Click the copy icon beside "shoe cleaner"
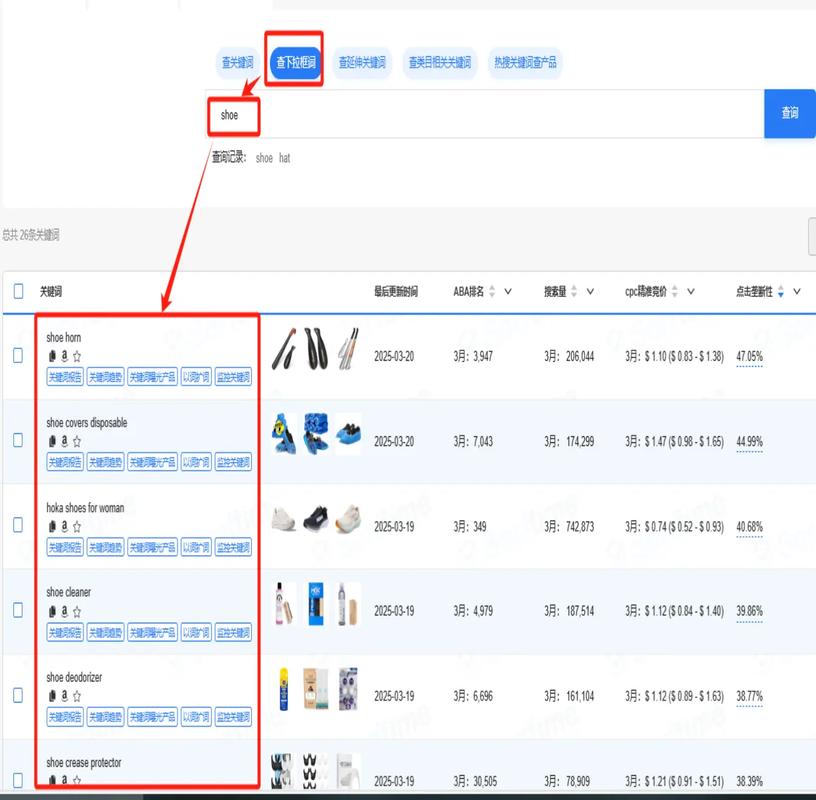 coord(52,610)
